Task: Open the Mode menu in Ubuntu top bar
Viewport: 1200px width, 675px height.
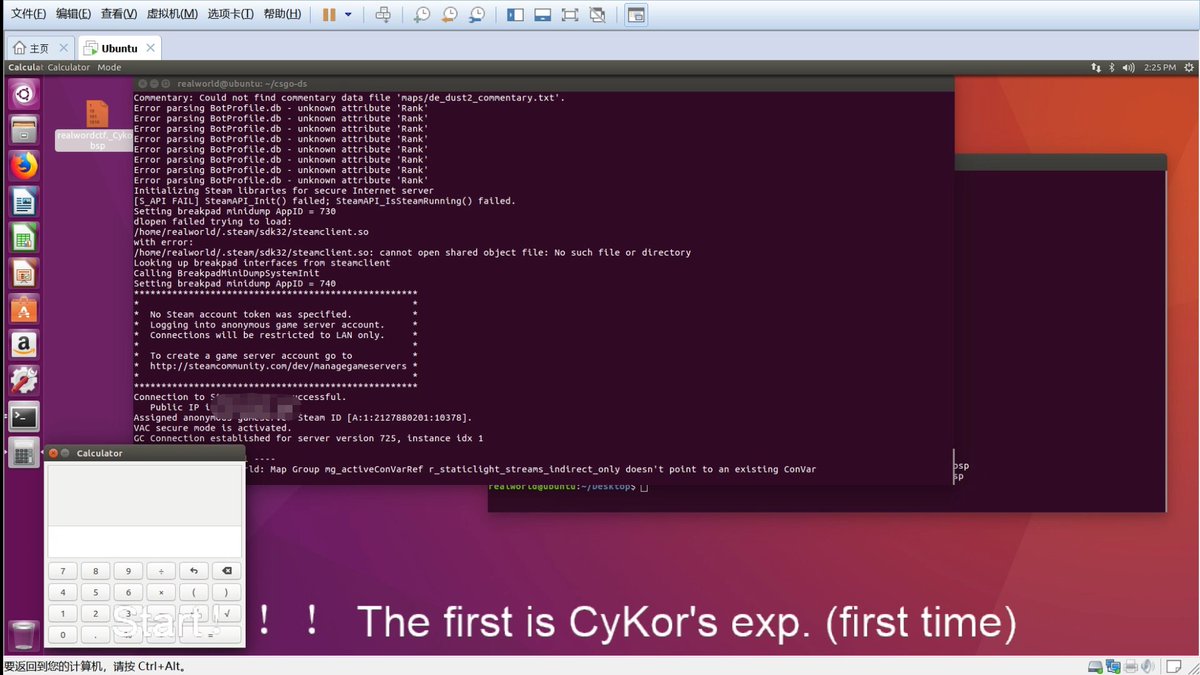Action: 109,67
